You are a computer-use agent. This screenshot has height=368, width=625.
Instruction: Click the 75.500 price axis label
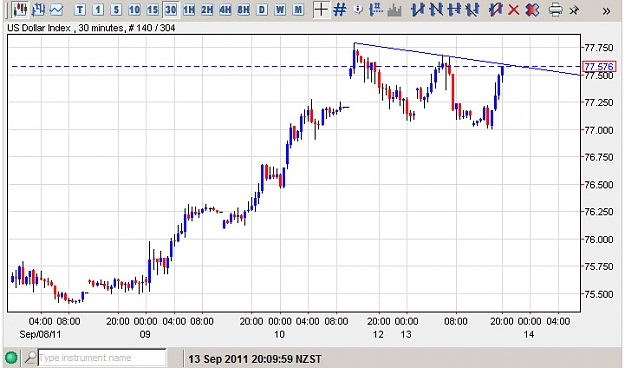598,294
